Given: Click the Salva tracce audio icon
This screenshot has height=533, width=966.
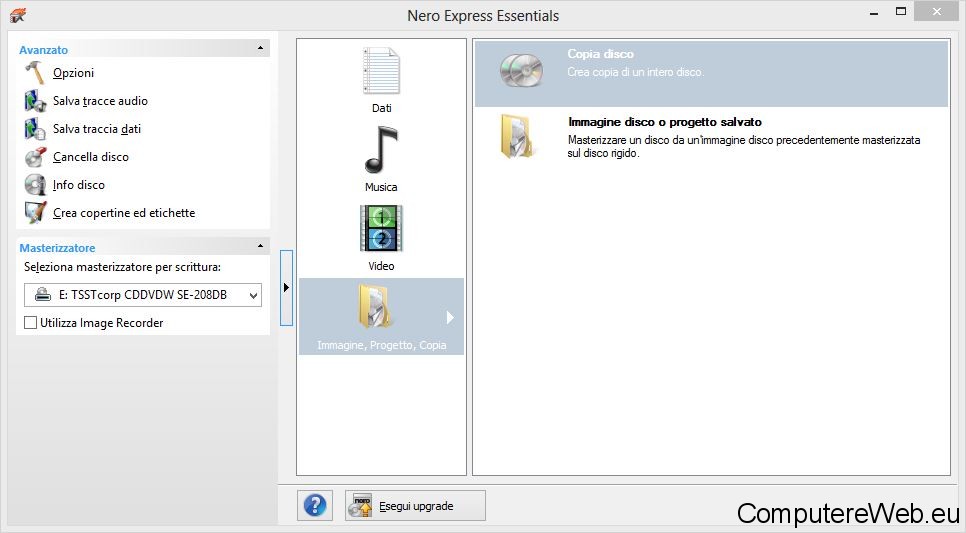Looking at the screenshot, I should pos(35,101).
